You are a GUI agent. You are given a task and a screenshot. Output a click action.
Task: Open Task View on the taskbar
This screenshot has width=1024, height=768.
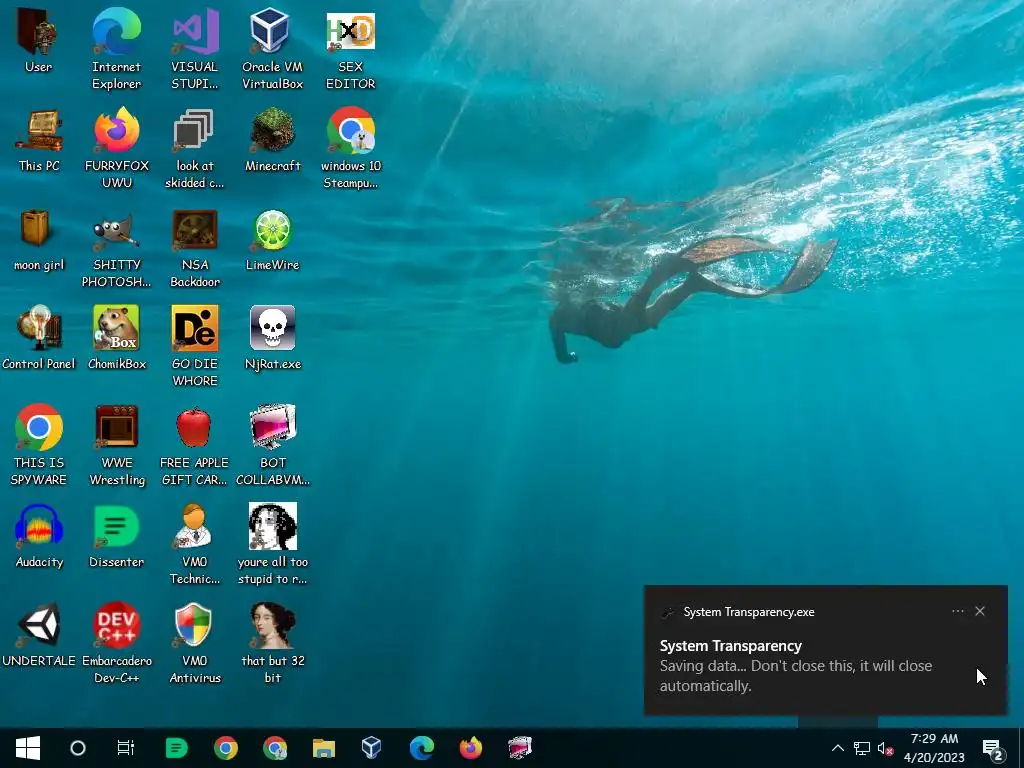click(125, 748)
